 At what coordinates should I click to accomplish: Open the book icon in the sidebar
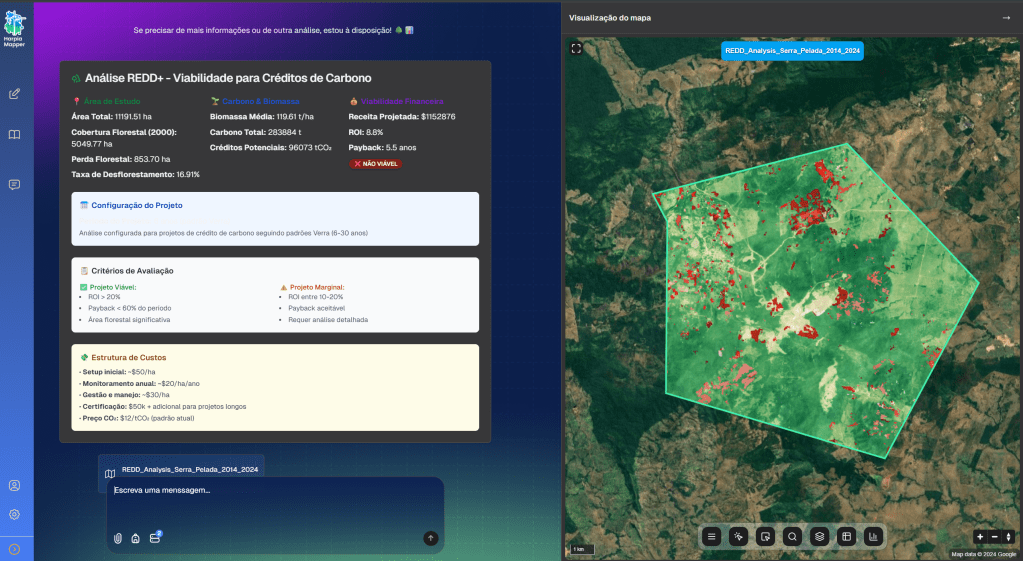(x=15, y=135)
